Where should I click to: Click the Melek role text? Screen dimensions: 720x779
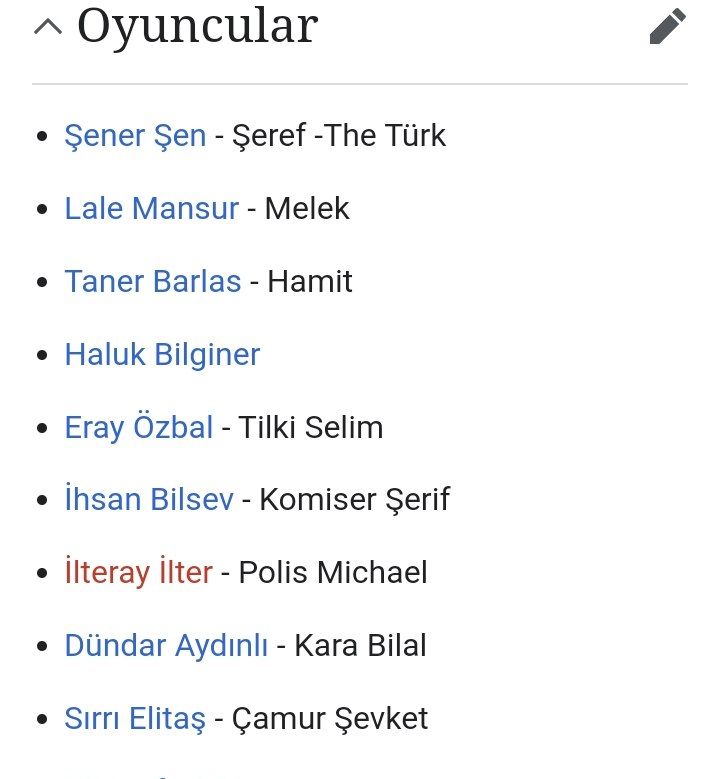coord(307,208)
